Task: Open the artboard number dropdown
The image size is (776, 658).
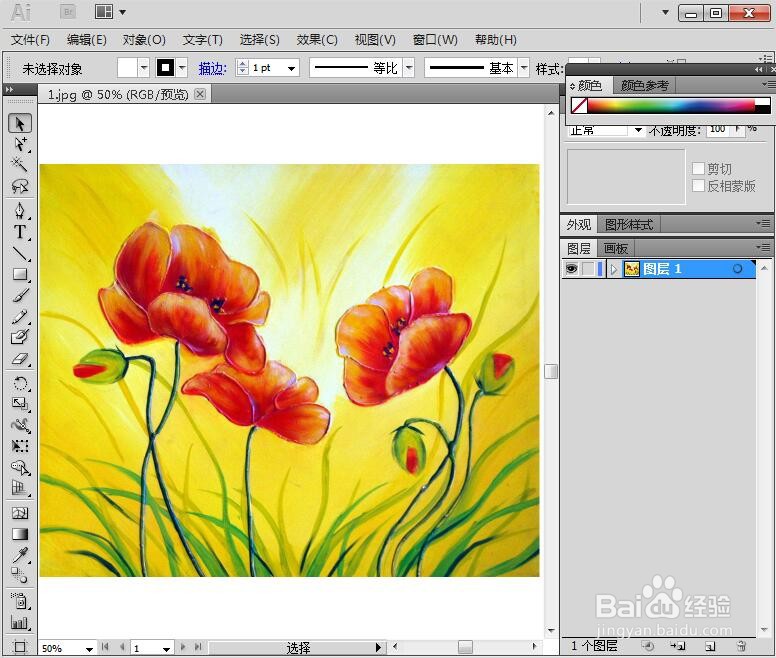Action: click(x=166, y=649)
